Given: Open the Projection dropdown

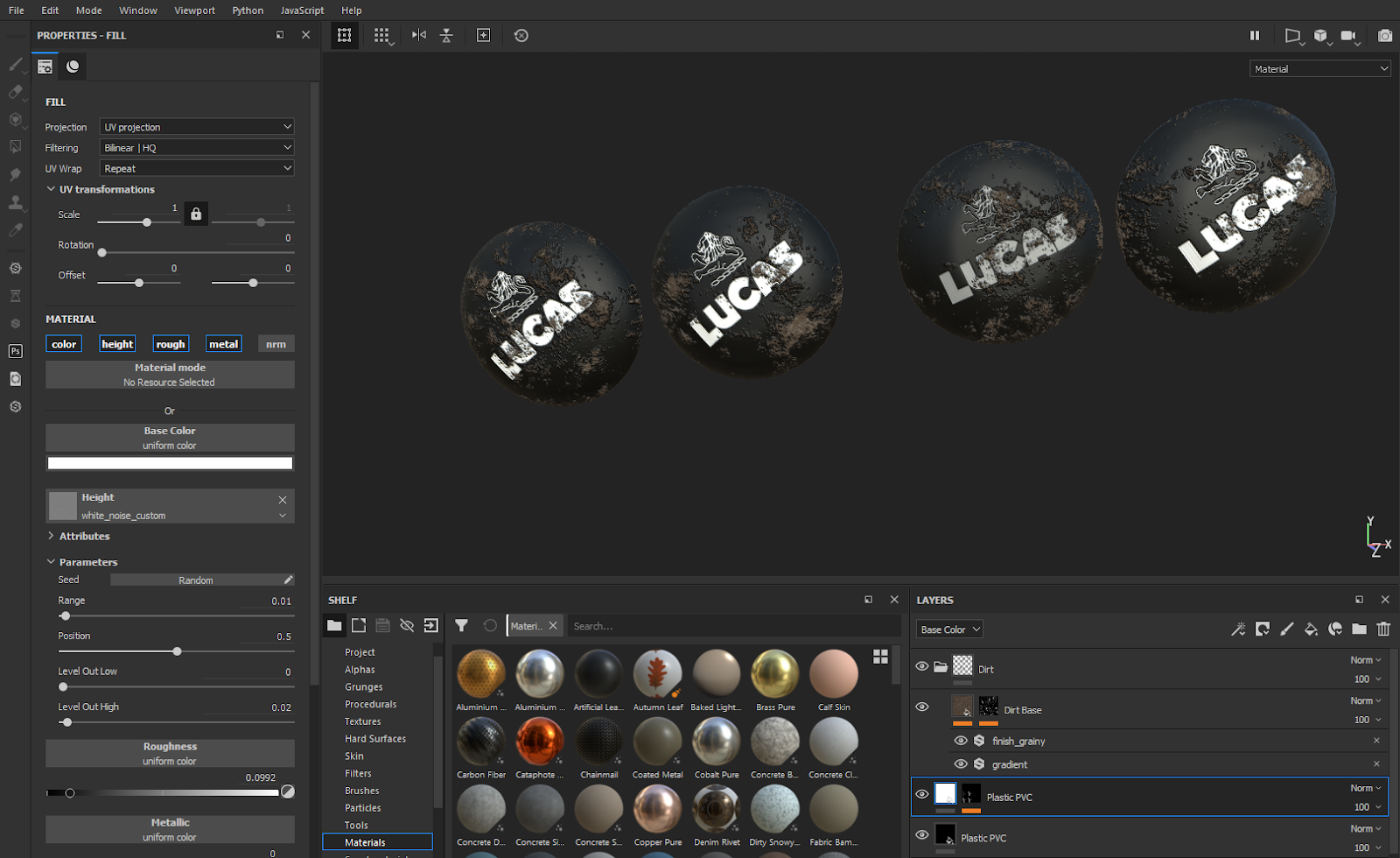Looking at the screenshot, I should (197, 127).
